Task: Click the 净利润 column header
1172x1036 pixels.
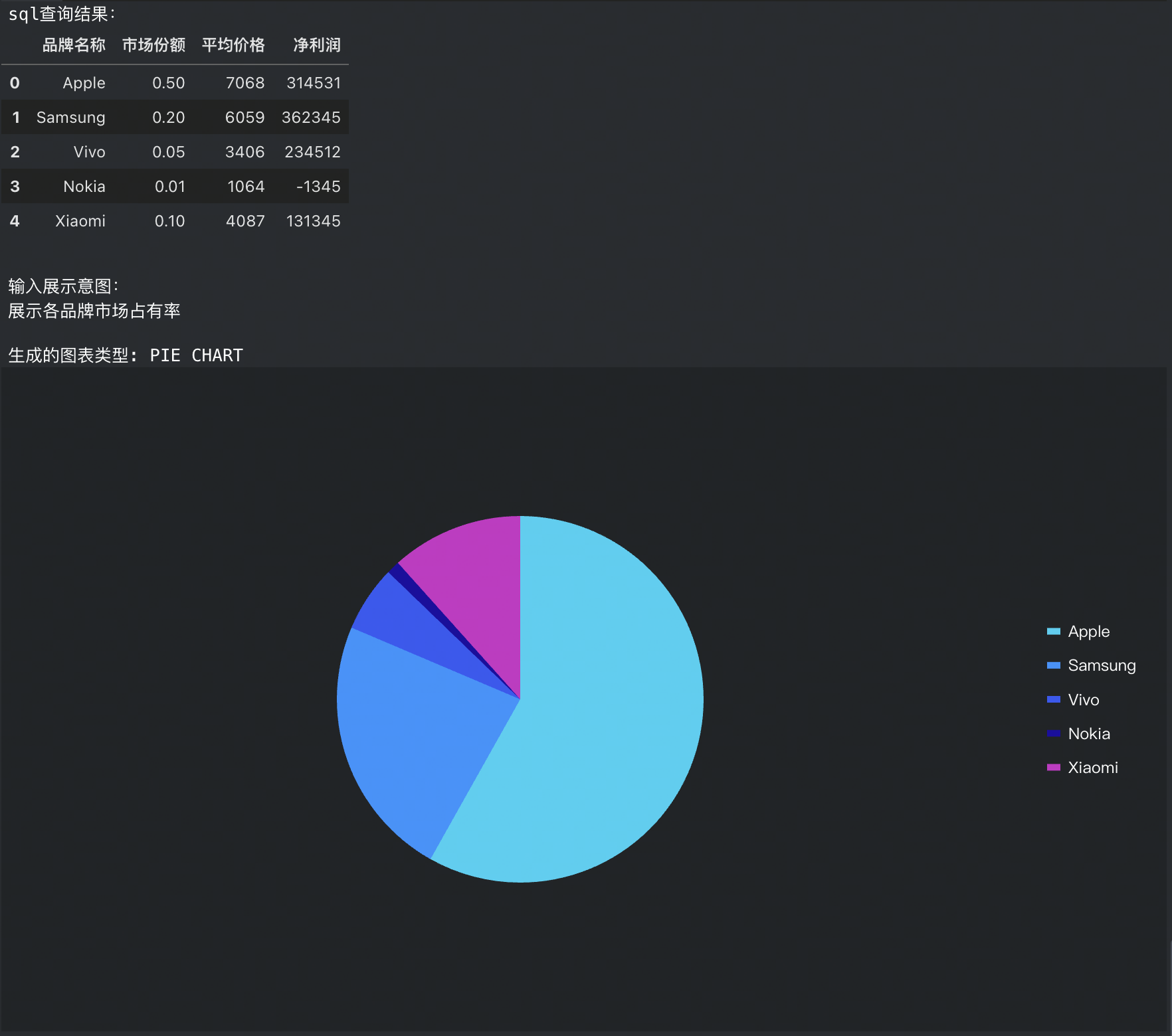Action: coord(317,45)
